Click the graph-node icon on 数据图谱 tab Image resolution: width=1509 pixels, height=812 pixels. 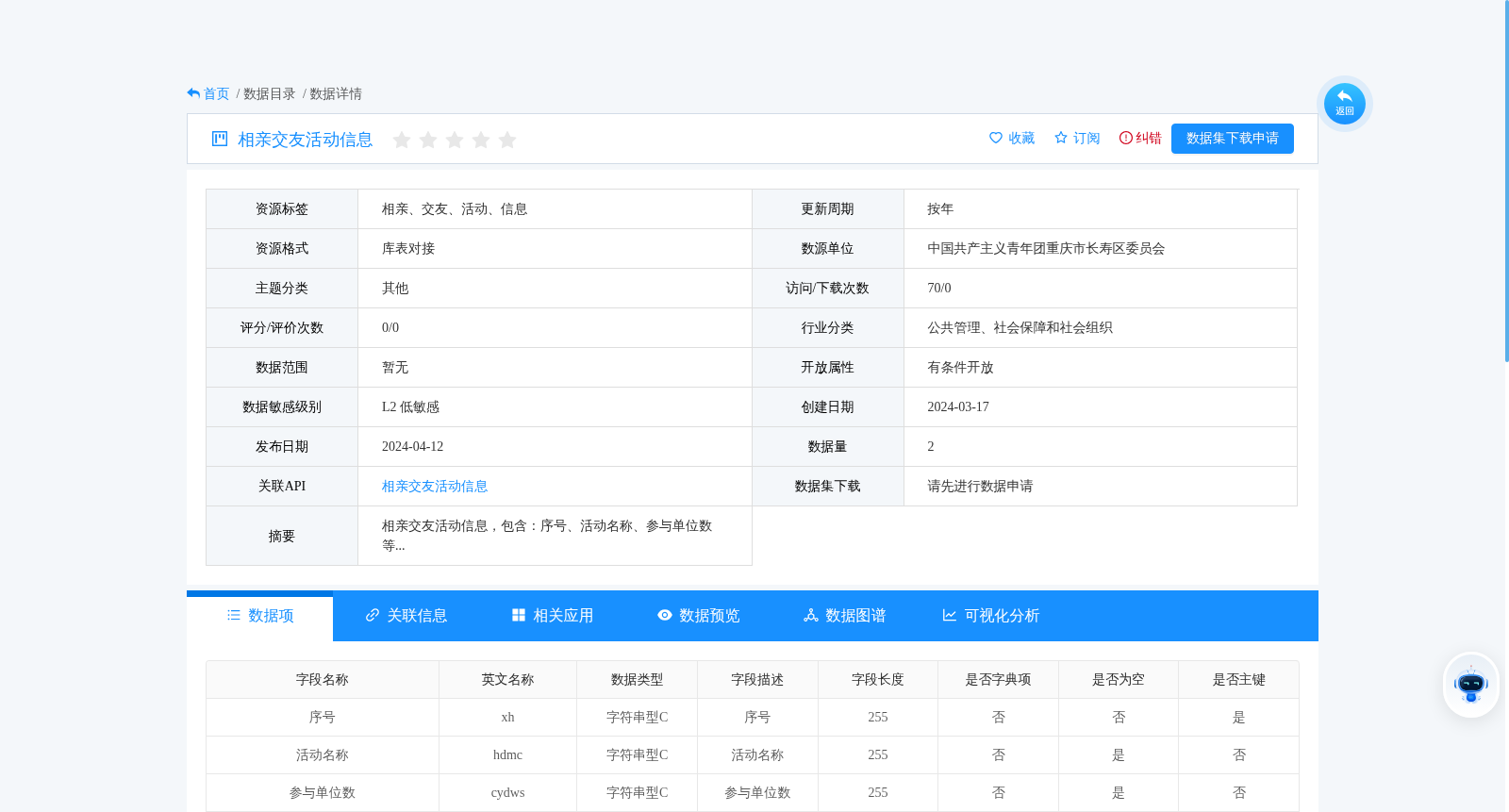[811, 615]
